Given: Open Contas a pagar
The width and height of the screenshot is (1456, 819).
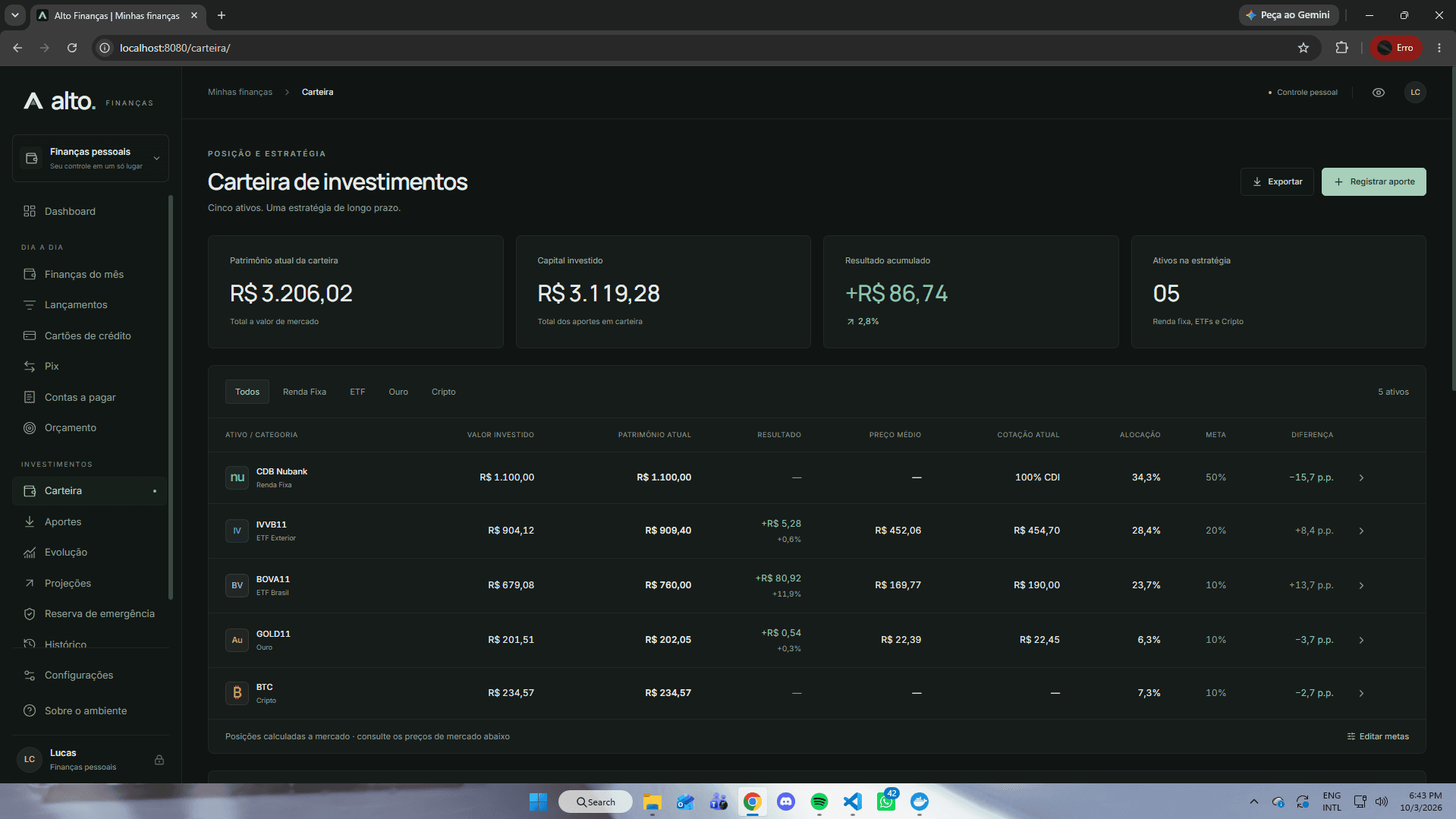Looking at the screenshot, I should pyautogui.click(x=90, y=397).
